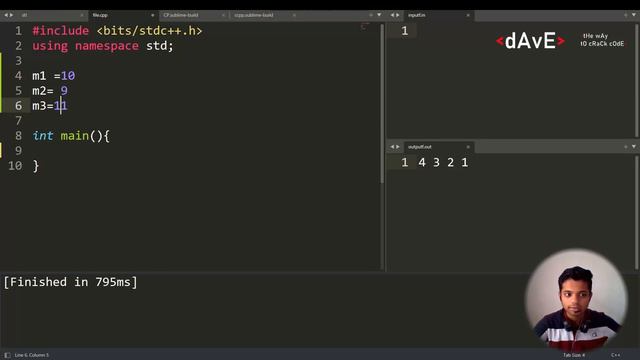Image resolution: width=640 pixels, height=360 pixels.
Task: Close the cpp.sublime-build tab
Action: click(294, 15)
